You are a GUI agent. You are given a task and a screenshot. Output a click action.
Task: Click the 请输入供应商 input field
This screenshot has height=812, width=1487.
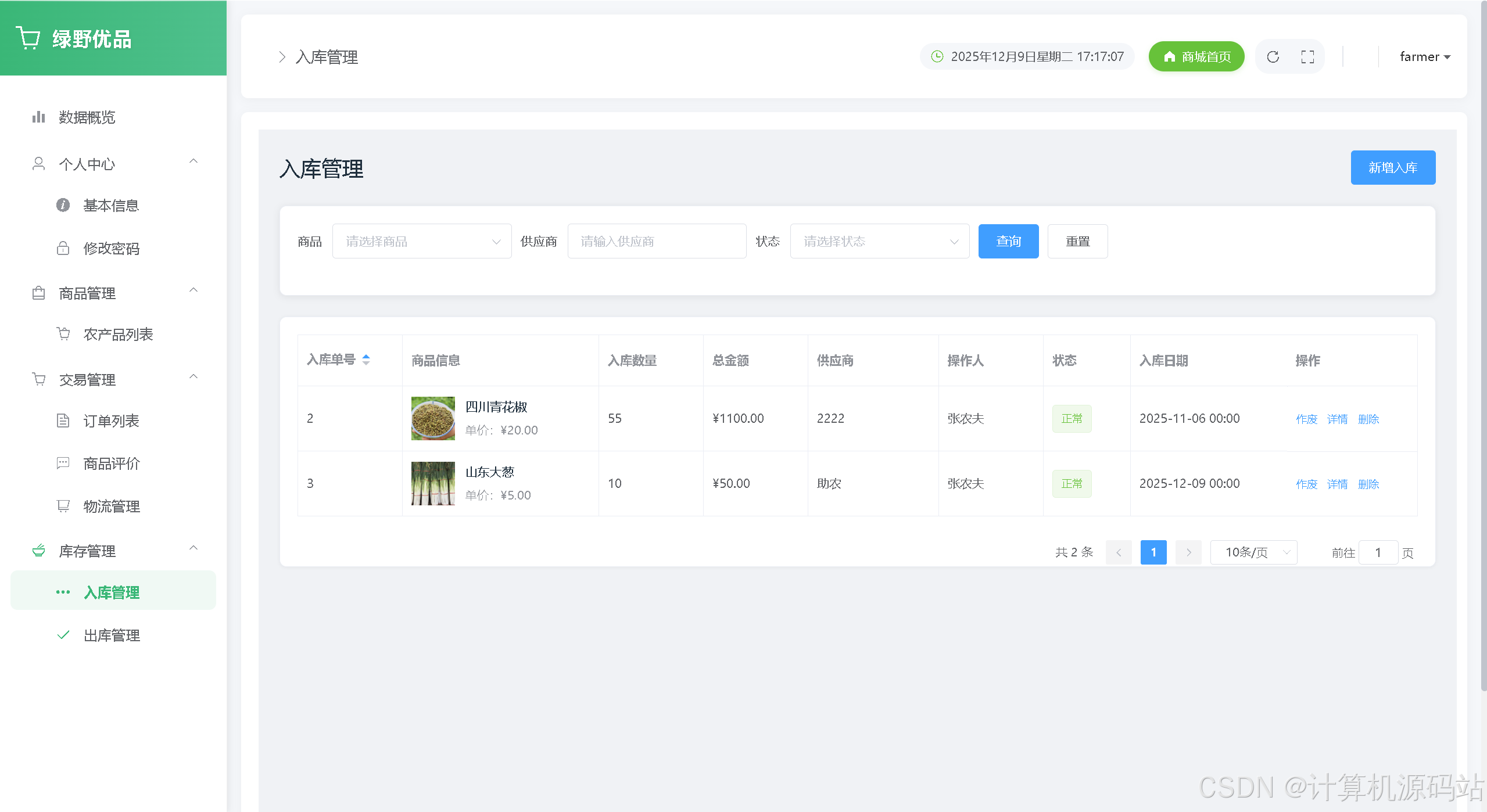[x=657, y=242]
